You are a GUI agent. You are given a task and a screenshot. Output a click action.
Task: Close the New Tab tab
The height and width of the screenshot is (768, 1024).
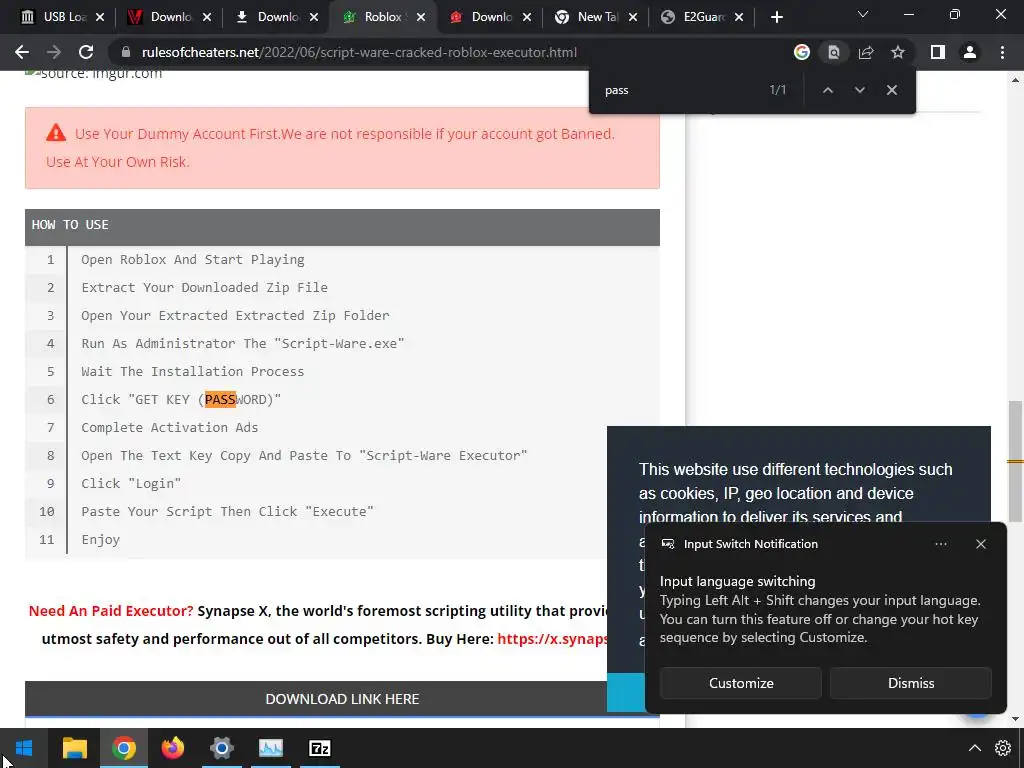coord(633,18)
